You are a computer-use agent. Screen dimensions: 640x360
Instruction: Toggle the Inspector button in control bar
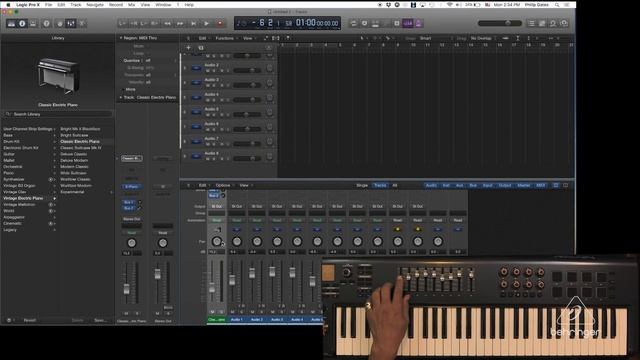22,24
